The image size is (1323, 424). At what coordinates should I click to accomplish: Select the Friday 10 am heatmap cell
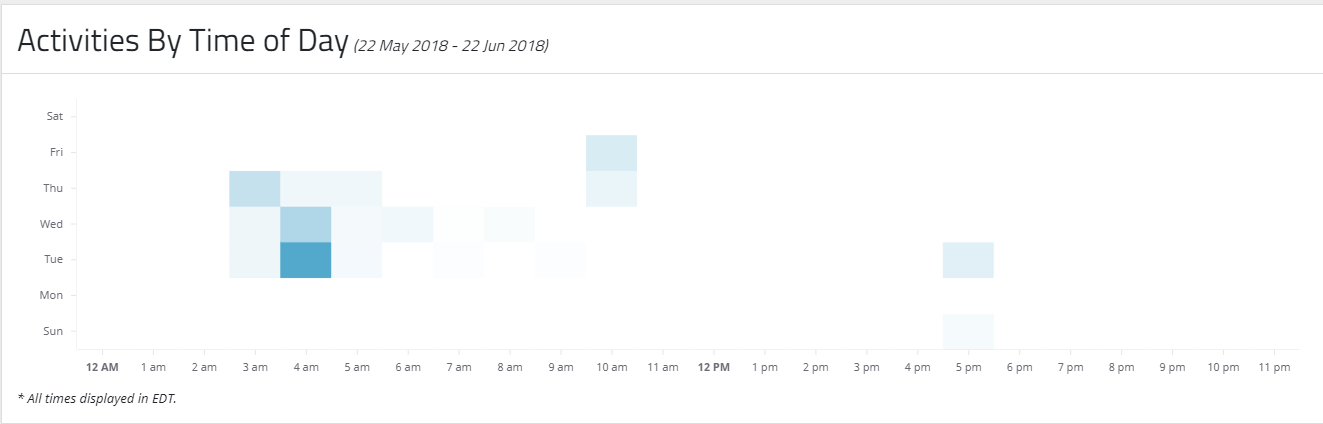[611, 152]
